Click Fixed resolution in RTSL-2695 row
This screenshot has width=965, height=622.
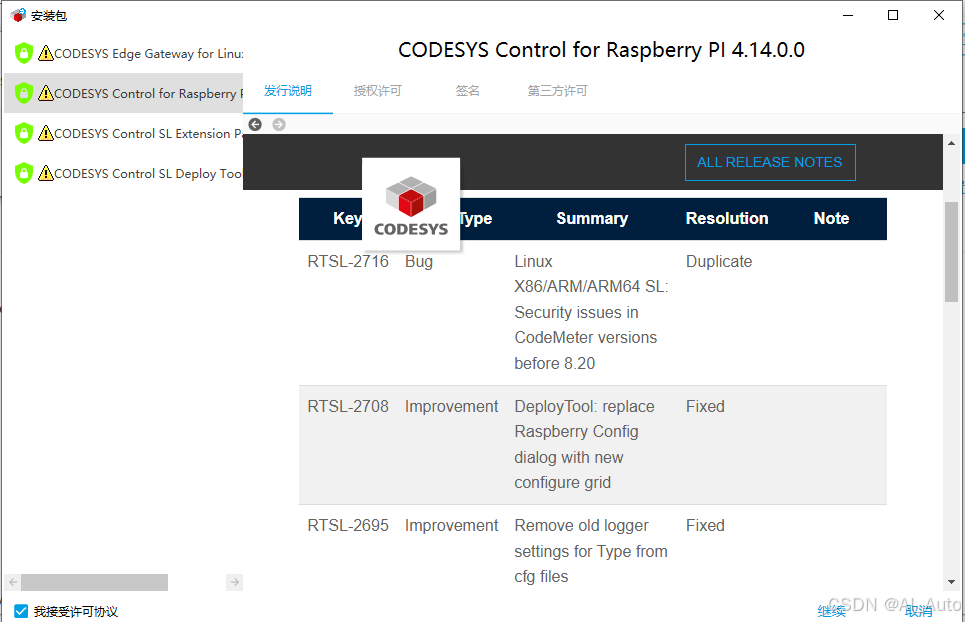(x=705, y=525)
